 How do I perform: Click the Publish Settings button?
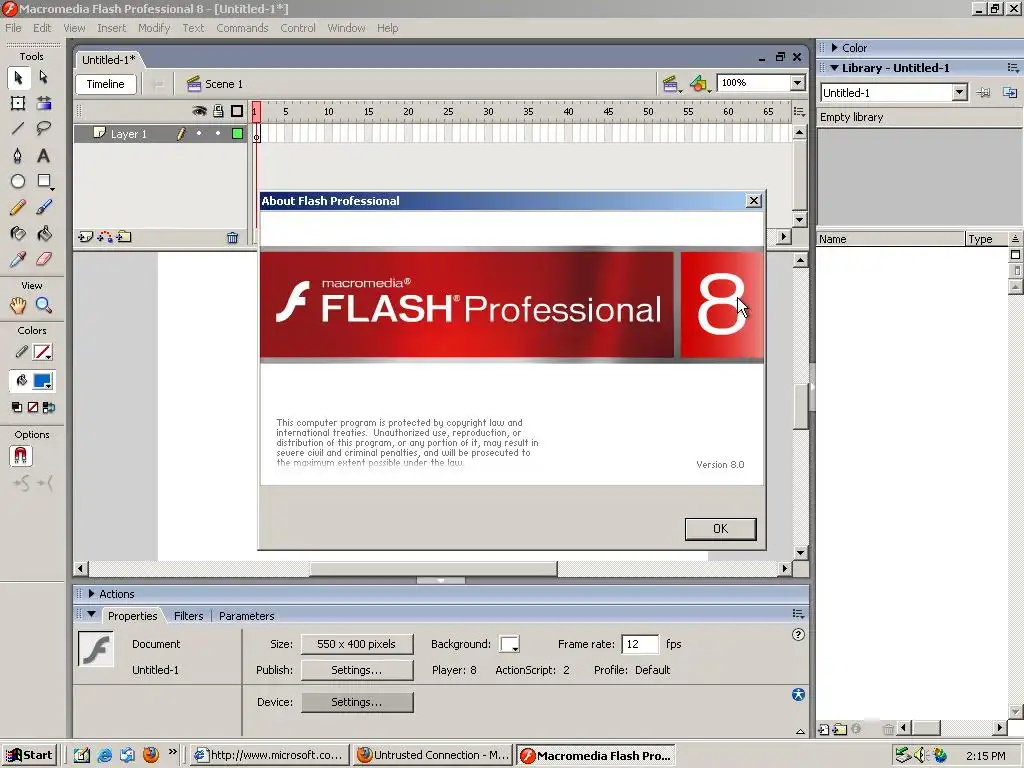tap(357, 670)
